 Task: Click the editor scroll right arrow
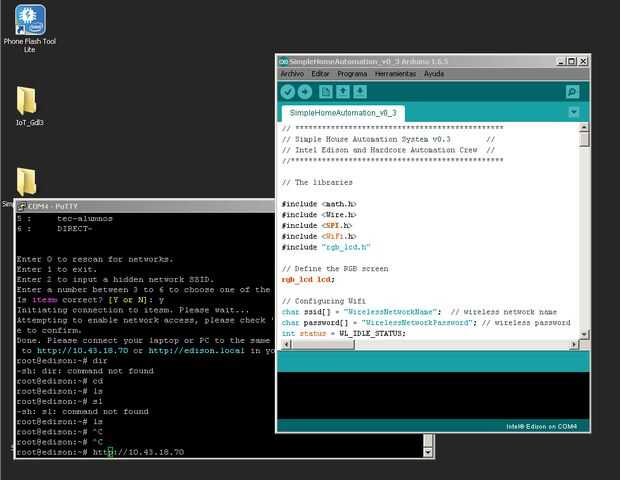[574, 344]
